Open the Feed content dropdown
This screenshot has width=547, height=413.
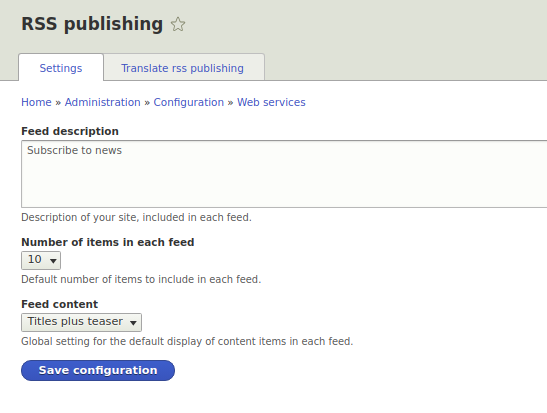click(x=81, y=322)
